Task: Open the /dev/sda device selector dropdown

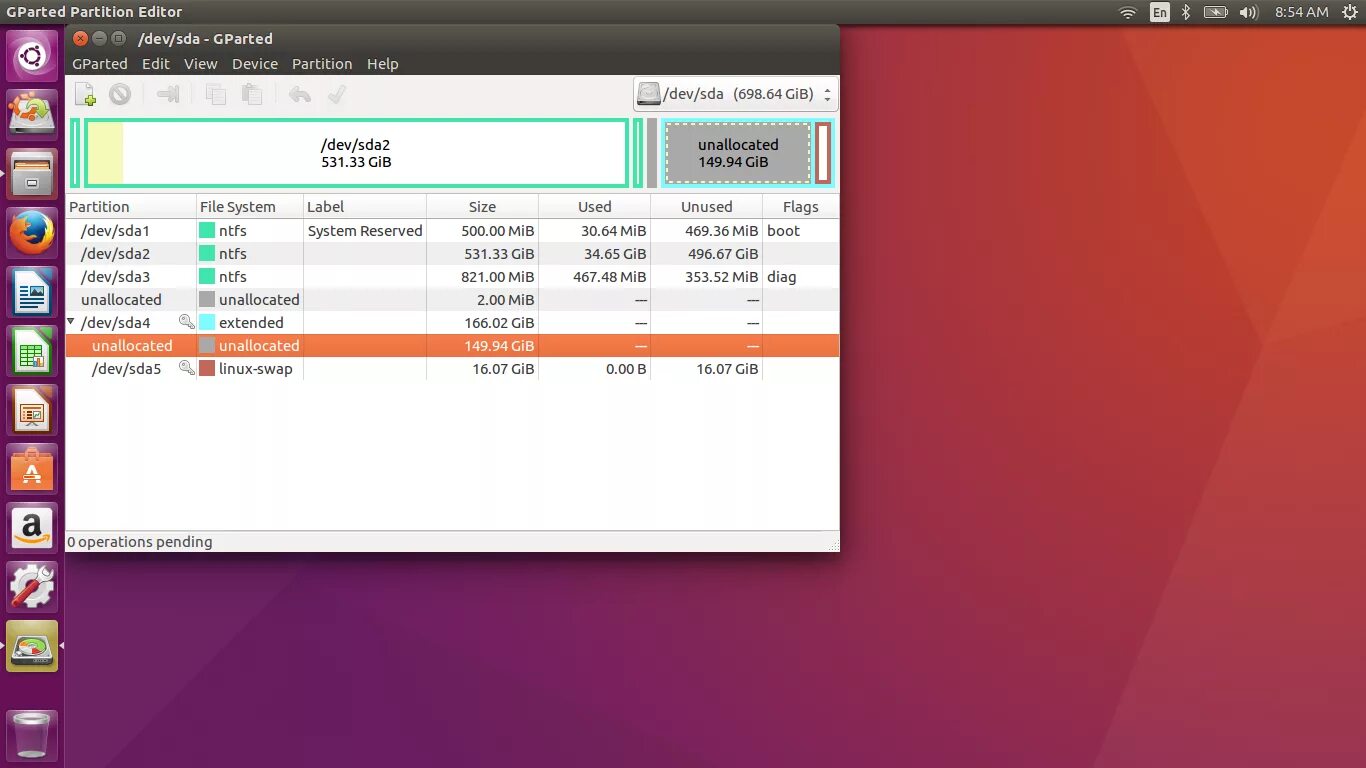Action: pyautogui.click(x=735, y=94)
